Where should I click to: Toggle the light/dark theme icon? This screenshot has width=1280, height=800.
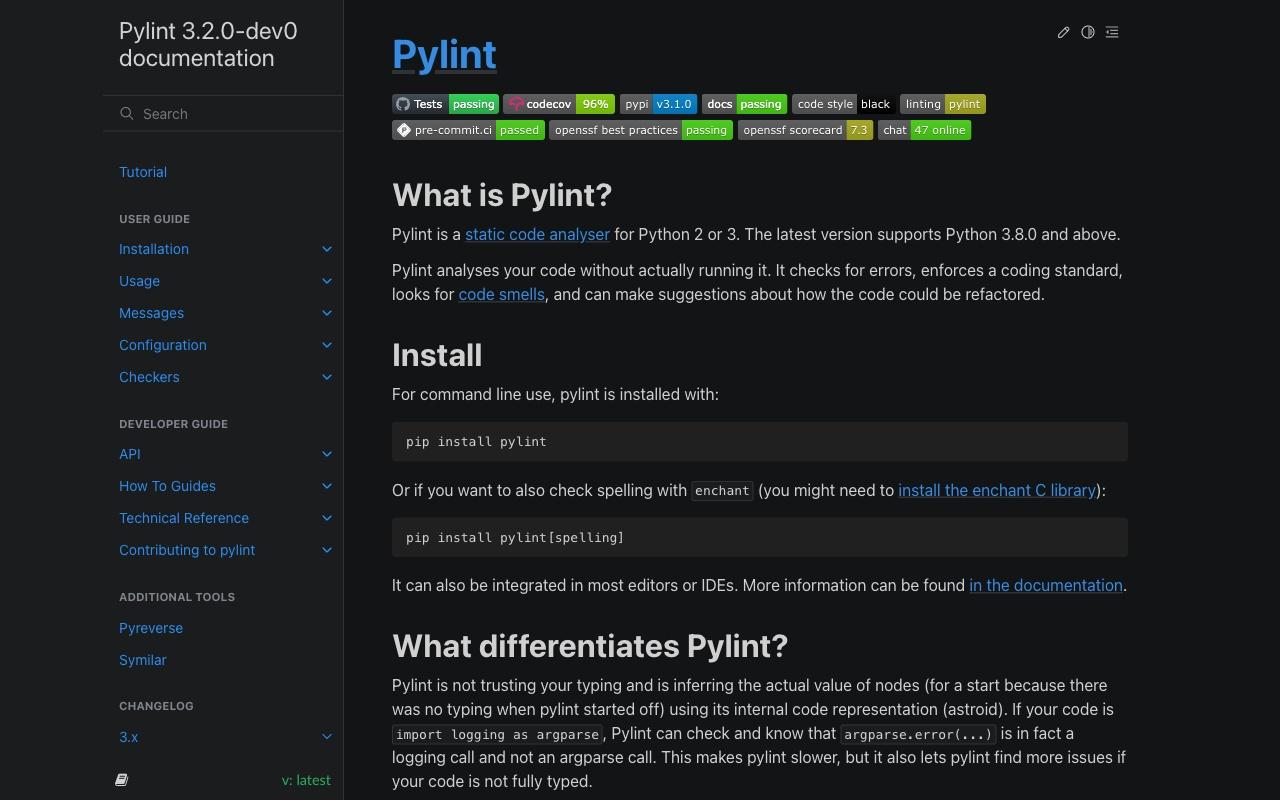pos(1088,32)
